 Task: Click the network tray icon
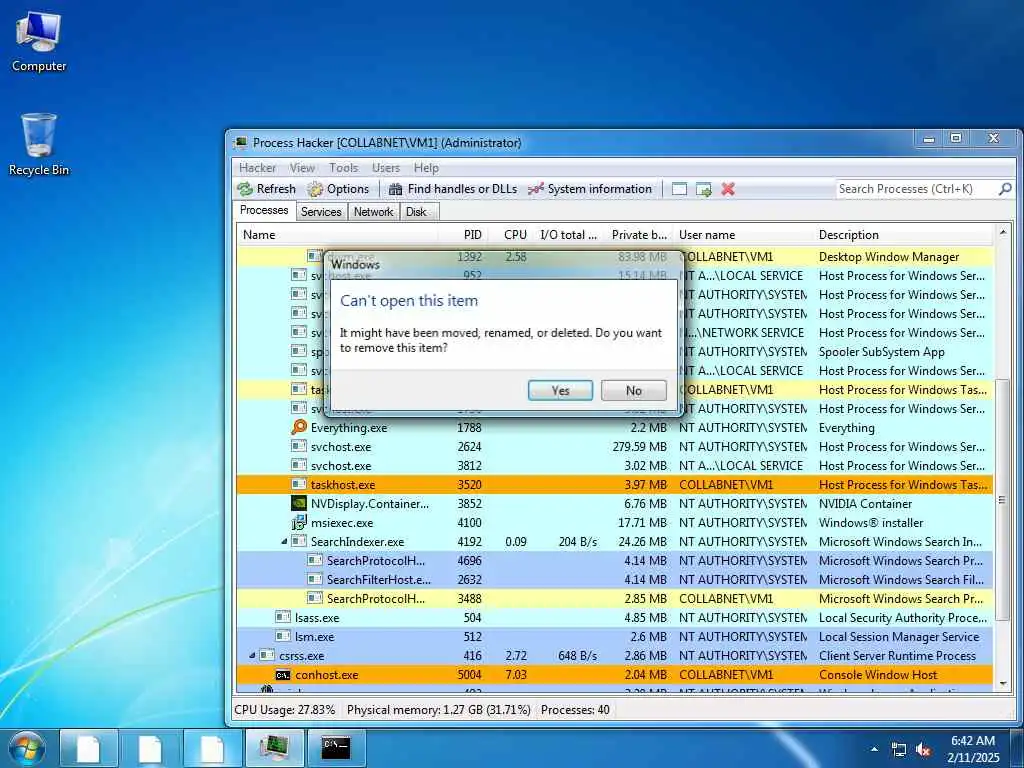point(899,750)
